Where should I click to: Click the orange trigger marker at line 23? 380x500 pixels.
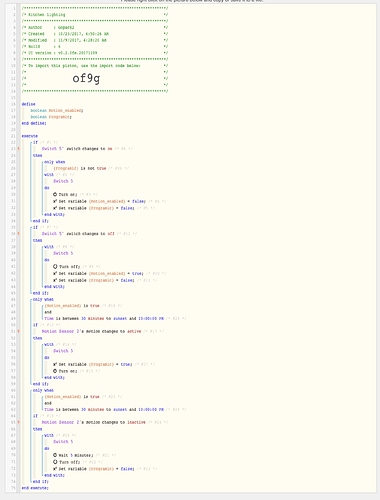(18, 149)
